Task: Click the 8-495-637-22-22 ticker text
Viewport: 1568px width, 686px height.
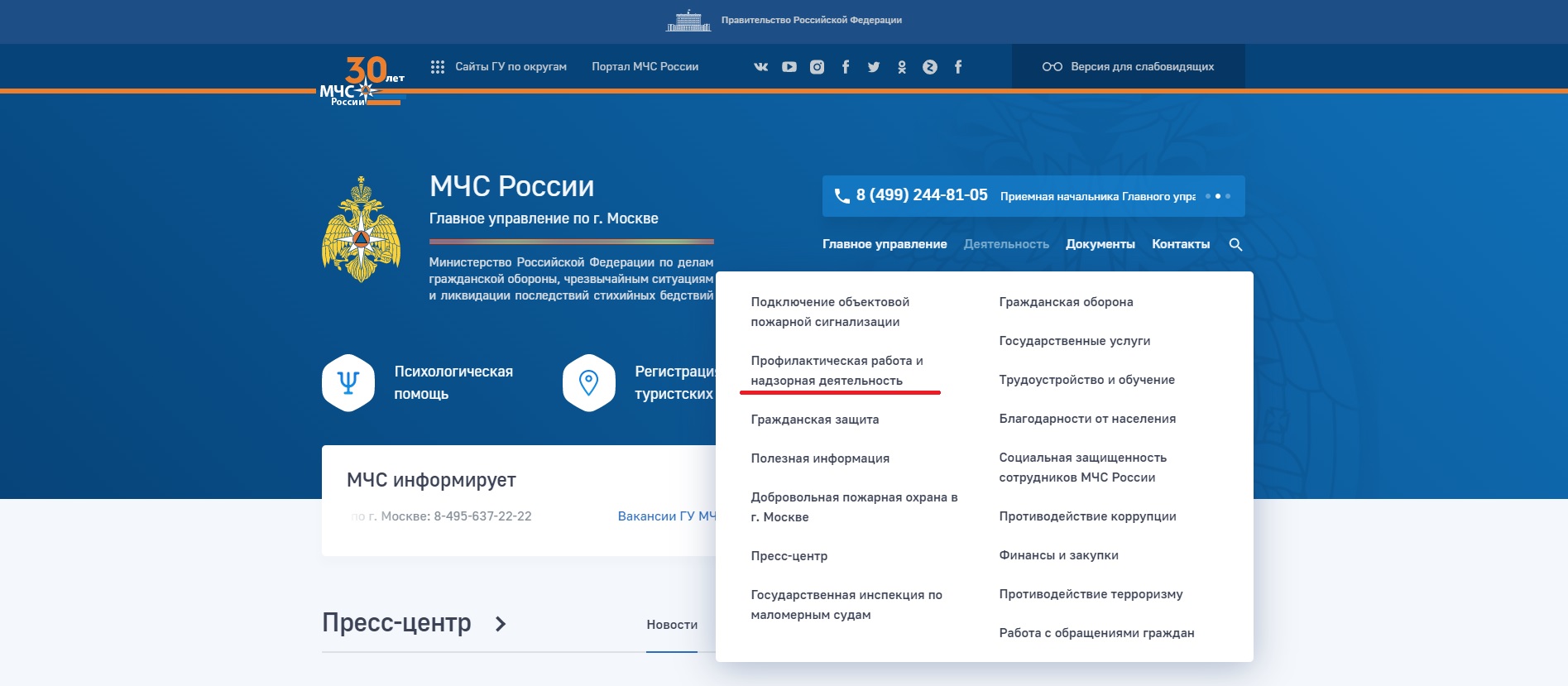Action: (x=482, y=516)
